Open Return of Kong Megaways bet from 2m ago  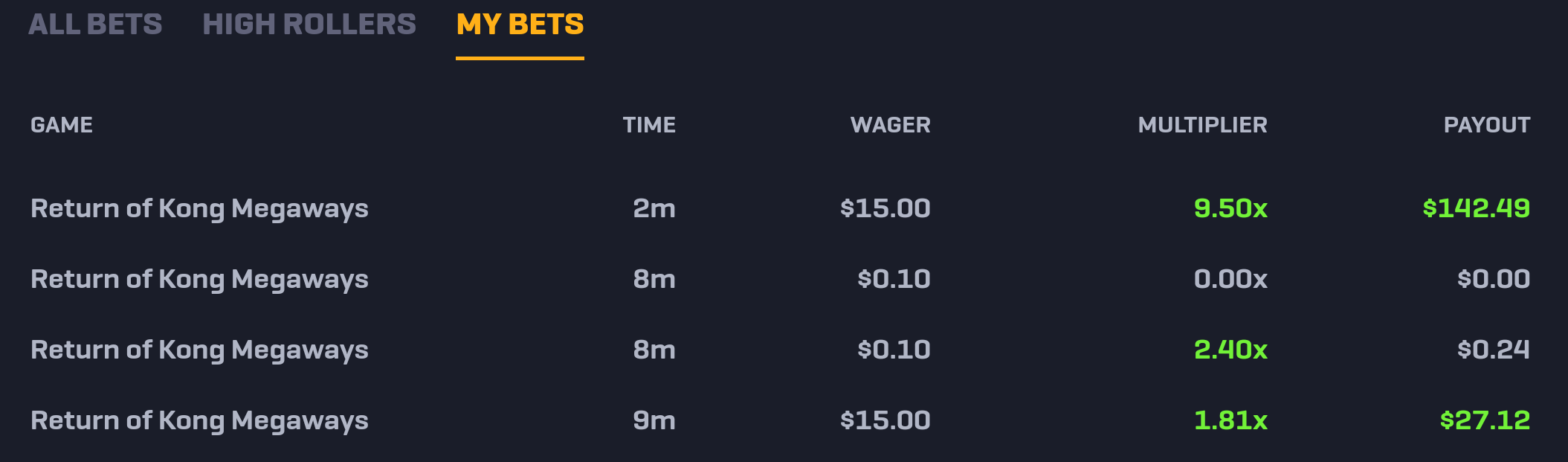(x=780, y=208)
